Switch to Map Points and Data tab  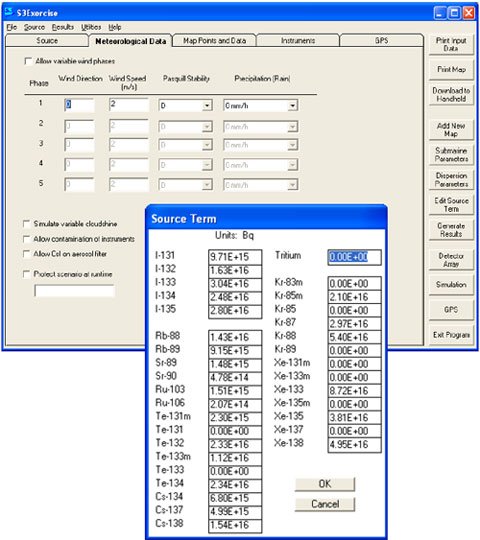click(x=214, y=41)
